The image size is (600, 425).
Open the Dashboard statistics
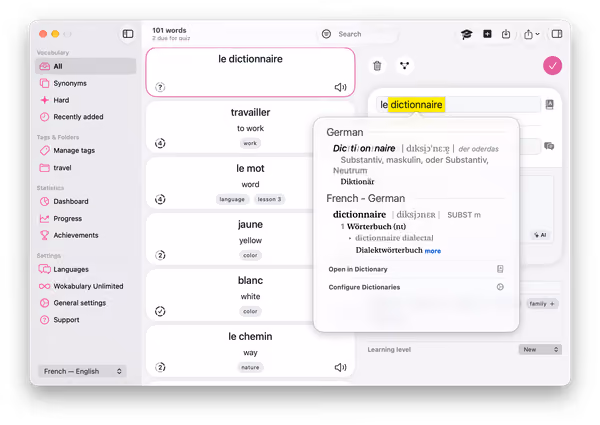point(86,201)
